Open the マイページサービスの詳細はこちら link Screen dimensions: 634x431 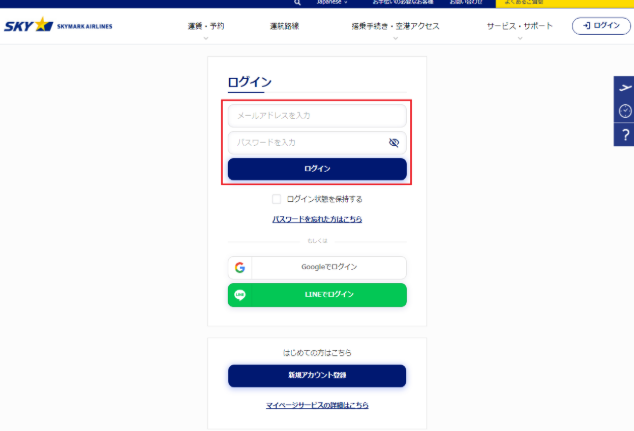[317, 405]
